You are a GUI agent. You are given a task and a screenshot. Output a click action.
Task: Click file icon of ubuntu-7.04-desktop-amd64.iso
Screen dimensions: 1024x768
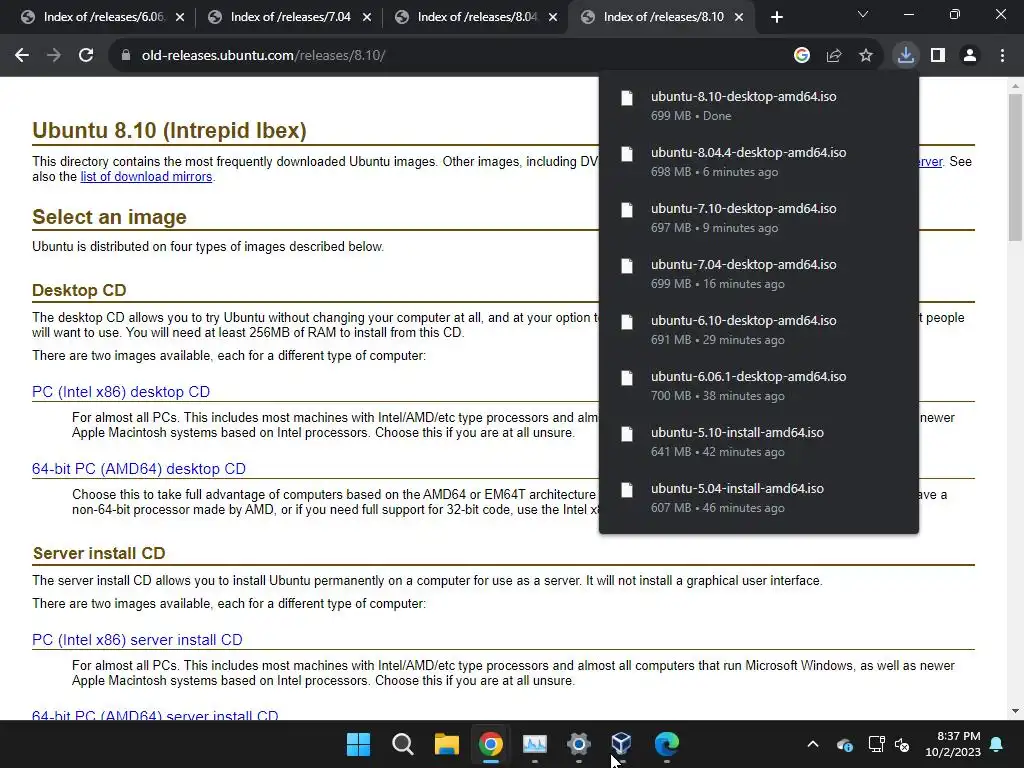pyautogui.click(x=627, y=266)
